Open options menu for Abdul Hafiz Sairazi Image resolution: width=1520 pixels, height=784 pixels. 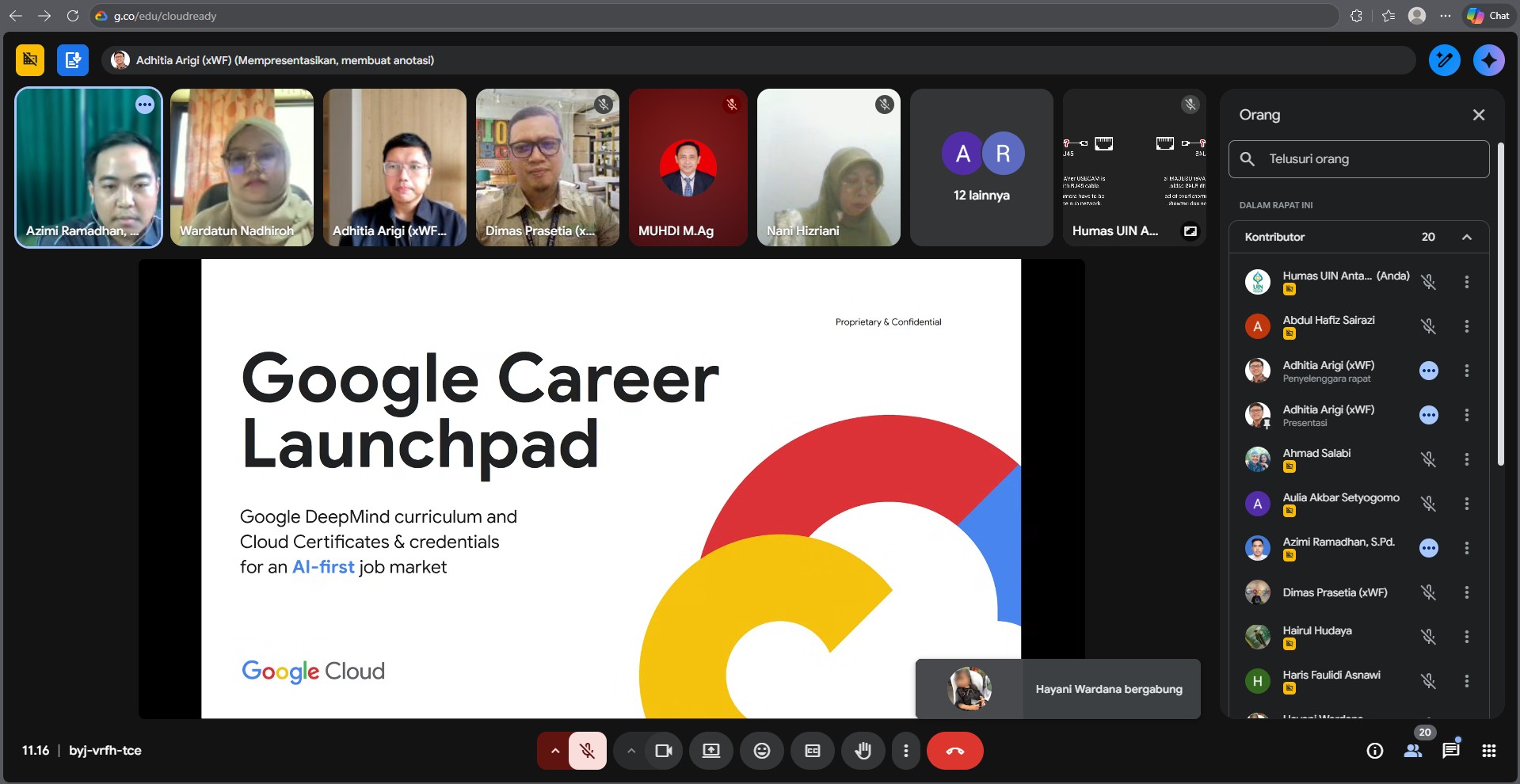coord(1467,326)
